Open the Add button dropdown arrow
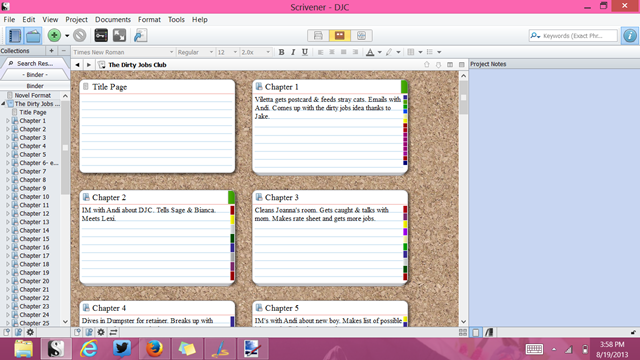This screenshot has height=360, width=640. coord(67,36)
